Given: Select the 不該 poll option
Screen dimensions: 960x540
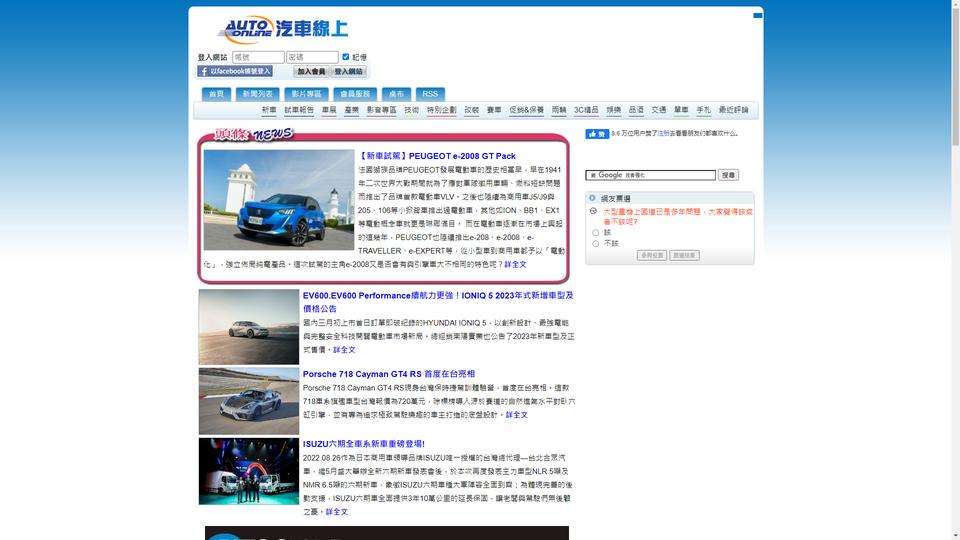Looking at the screenshot, I should point(596,244).
